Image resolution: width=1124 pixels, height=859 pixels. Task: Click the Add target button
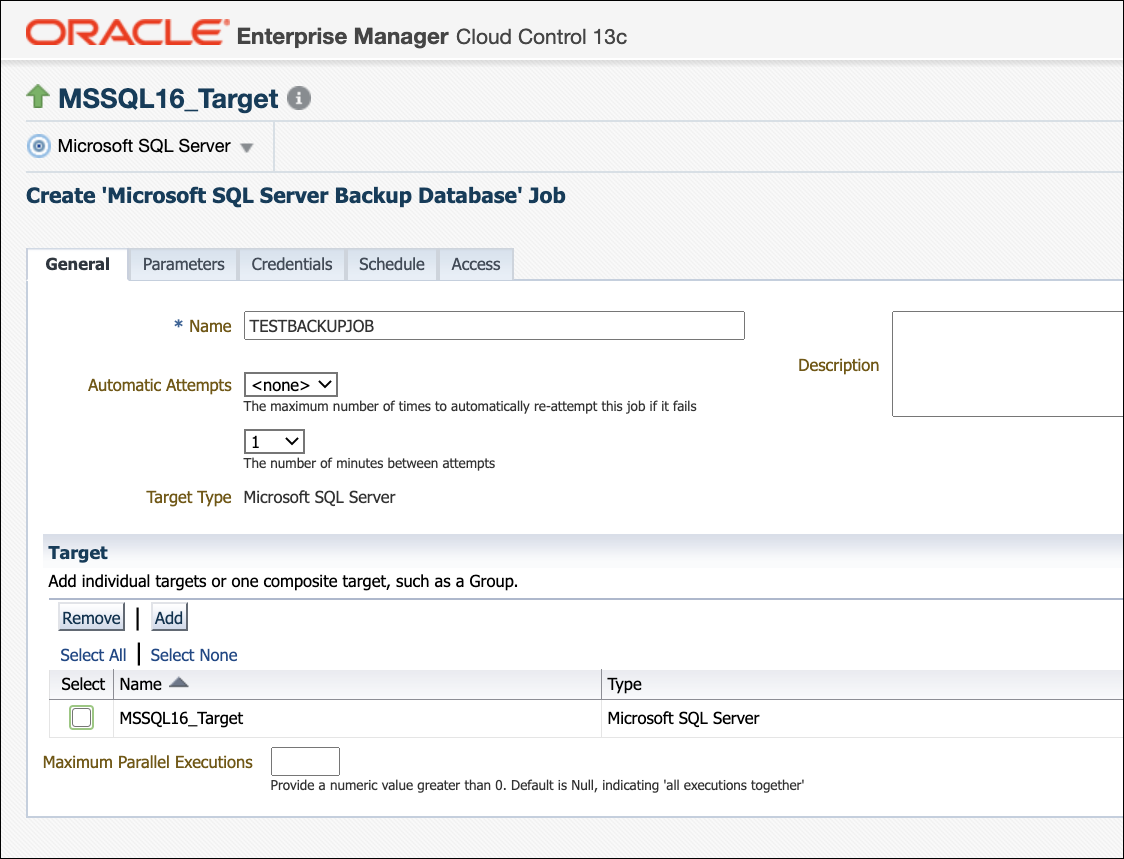point(169,617)
